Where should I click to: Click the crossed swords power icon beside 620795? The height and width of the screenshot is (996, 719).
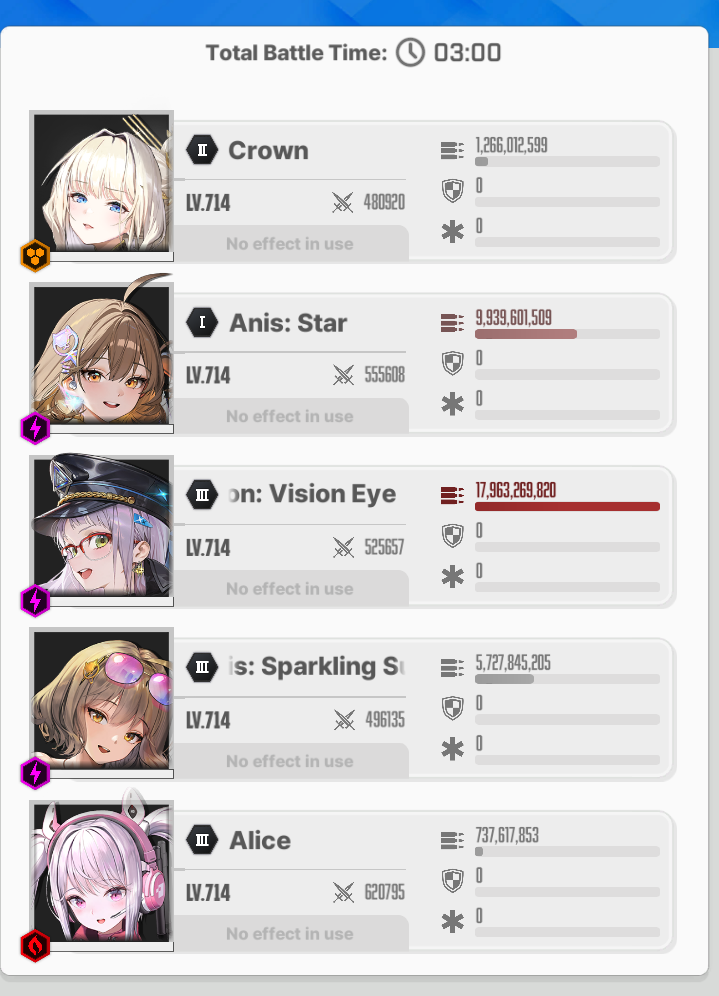click(344, 892)
